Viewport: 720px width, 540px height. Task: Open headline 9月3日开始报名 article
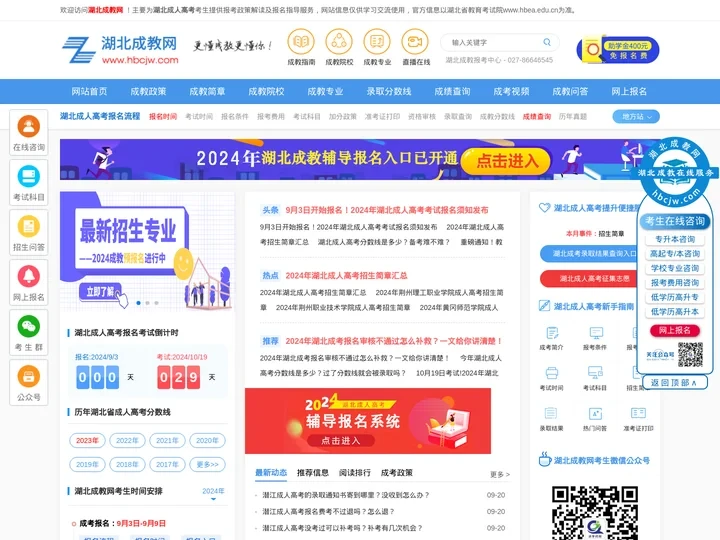[387, 210]
